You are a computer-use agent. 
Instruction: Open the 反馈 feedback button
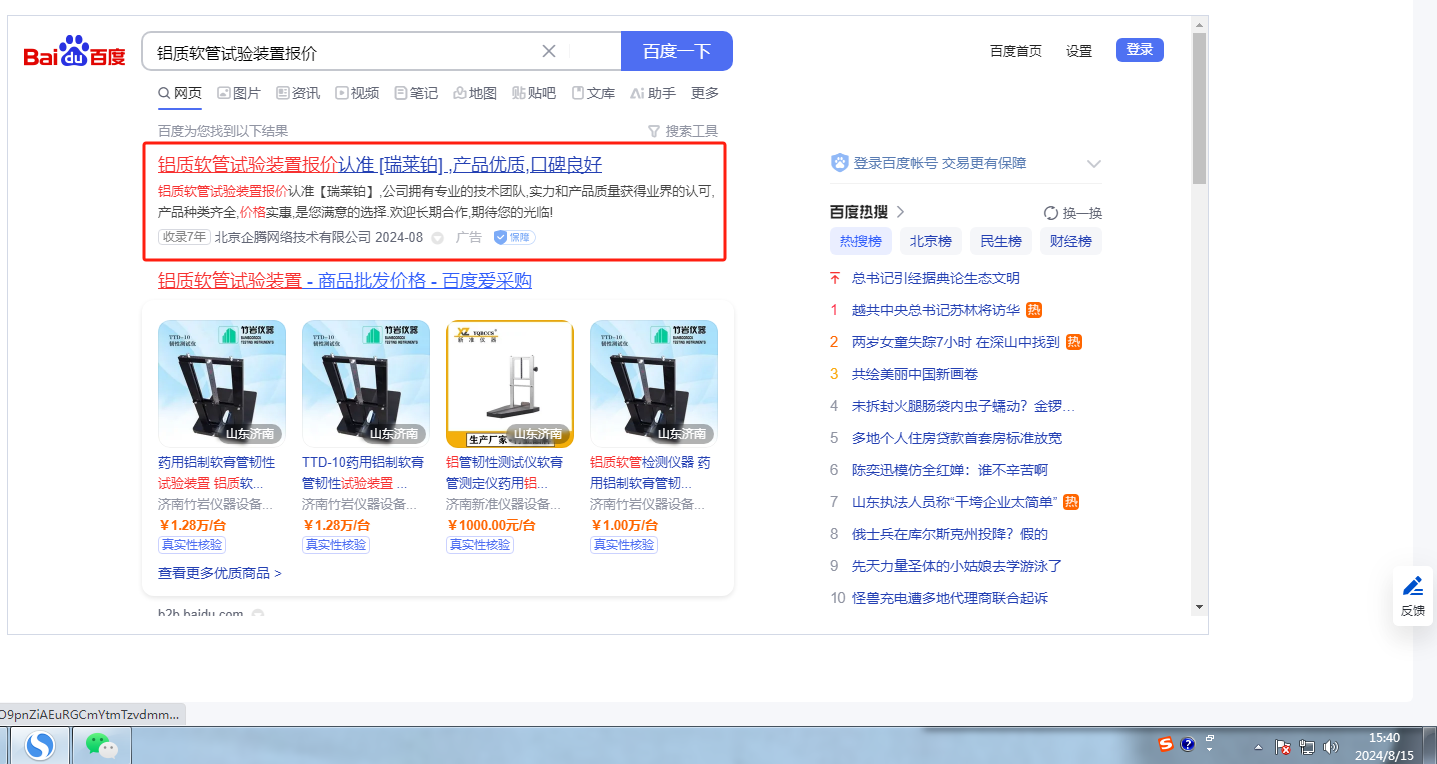tap(1412, 596)
